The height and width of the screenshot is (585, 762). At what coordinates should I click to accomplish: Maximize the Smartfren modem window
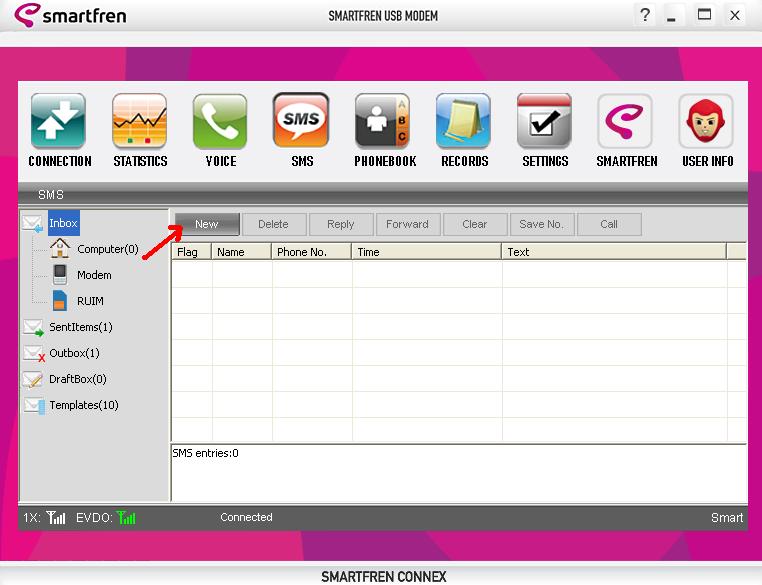704,15
